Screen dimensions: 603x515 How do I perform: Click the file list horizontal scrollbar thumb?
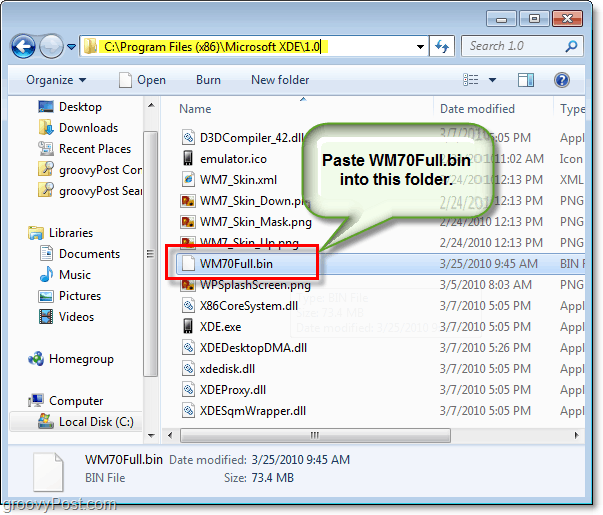point(315,436)
